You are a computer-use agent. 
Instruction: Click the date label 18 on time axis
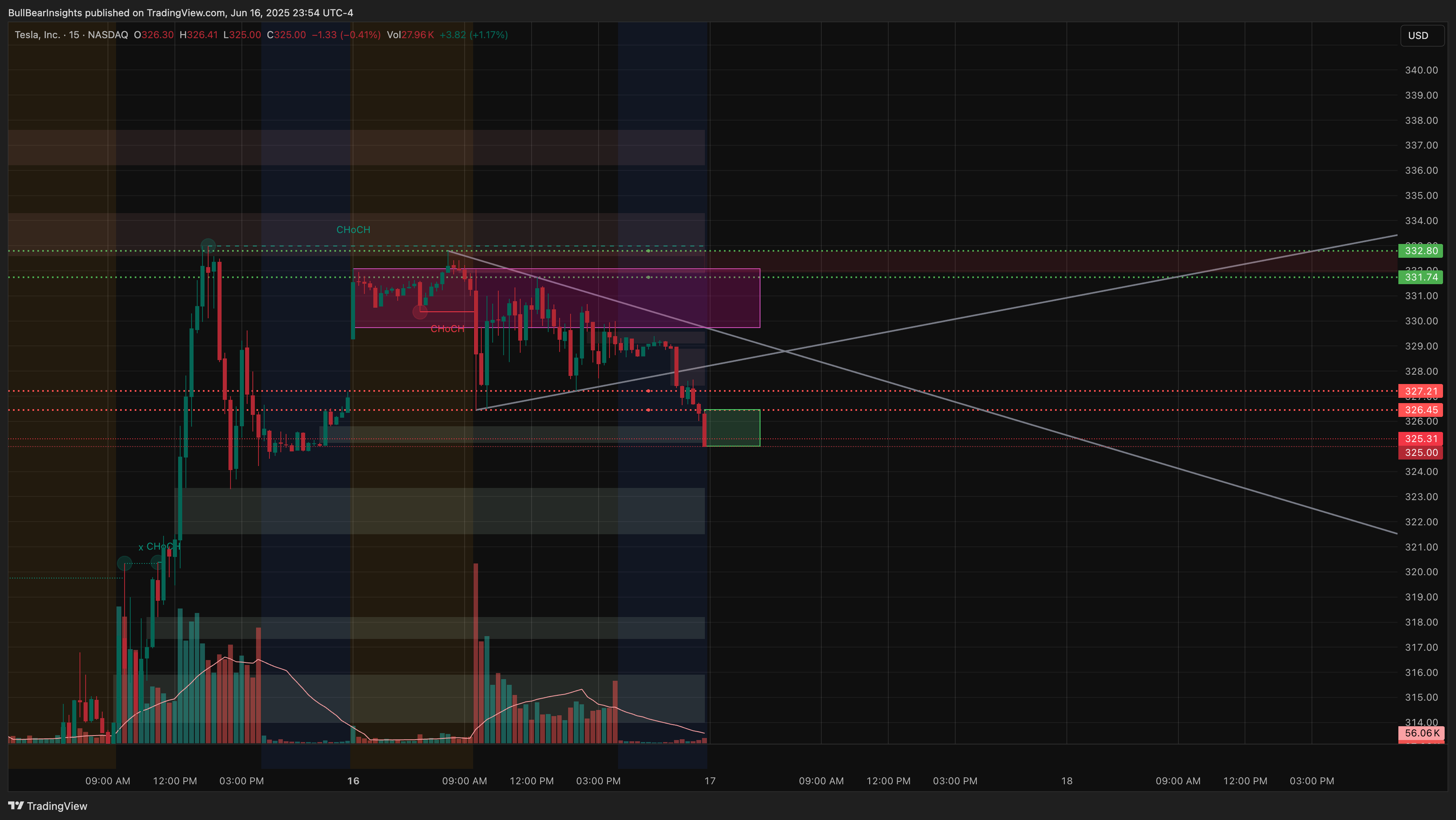click(x=1066, y=781)
